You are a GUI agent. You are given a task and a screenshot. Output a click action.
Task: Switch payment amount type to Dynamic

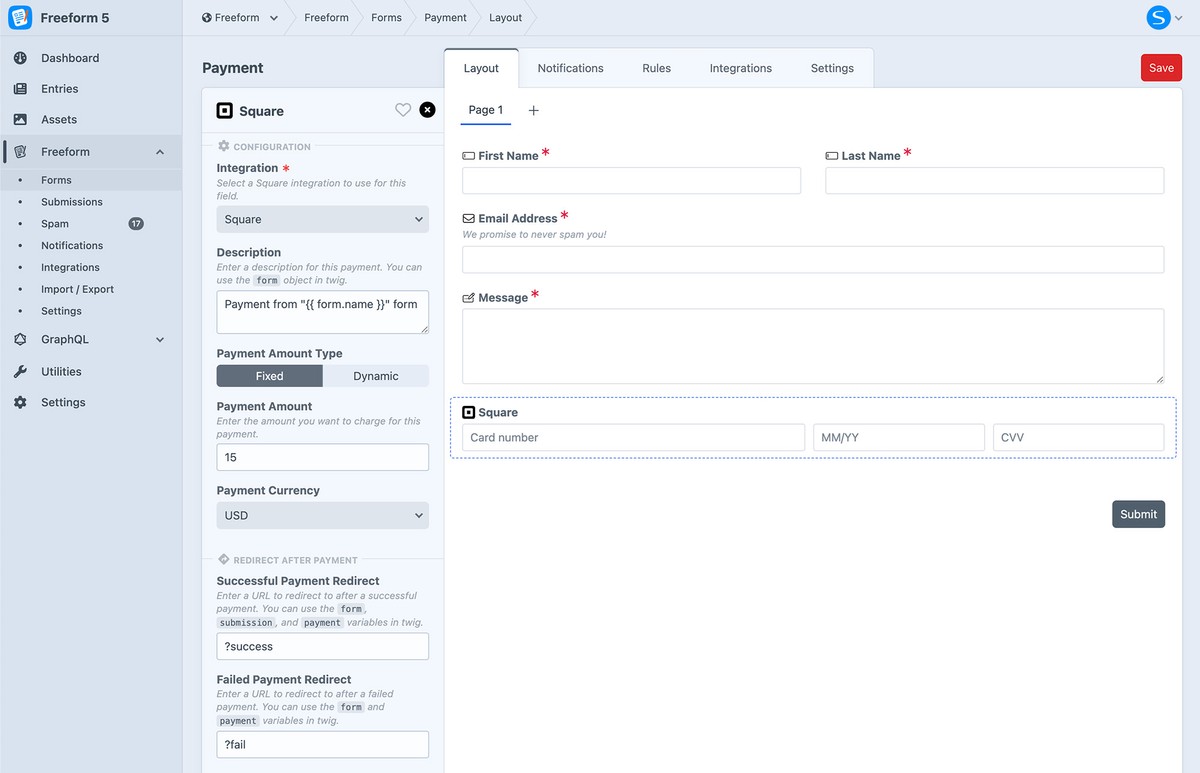(375, 376)
